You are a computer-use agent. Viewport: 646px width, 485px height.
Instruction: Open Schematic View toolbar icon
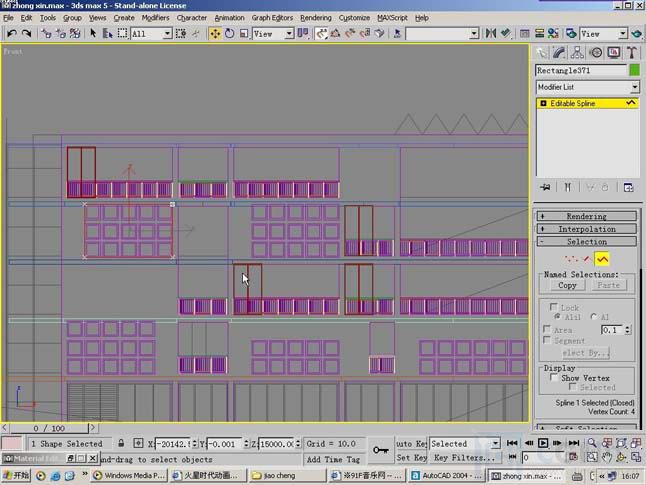pyautogui.click(x=539, y=33)
